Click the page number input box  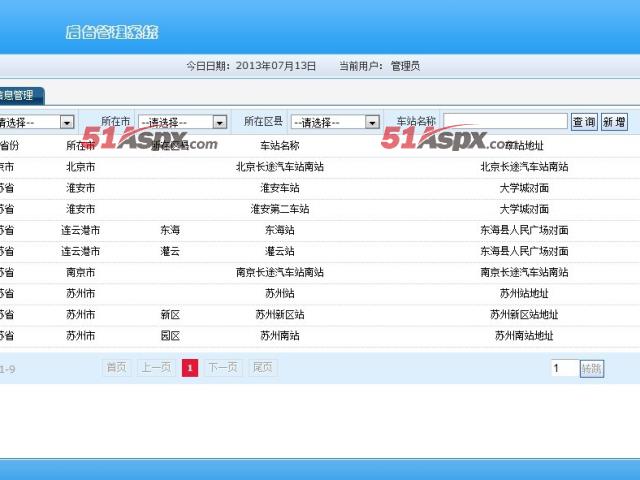(x=564, y=369)
